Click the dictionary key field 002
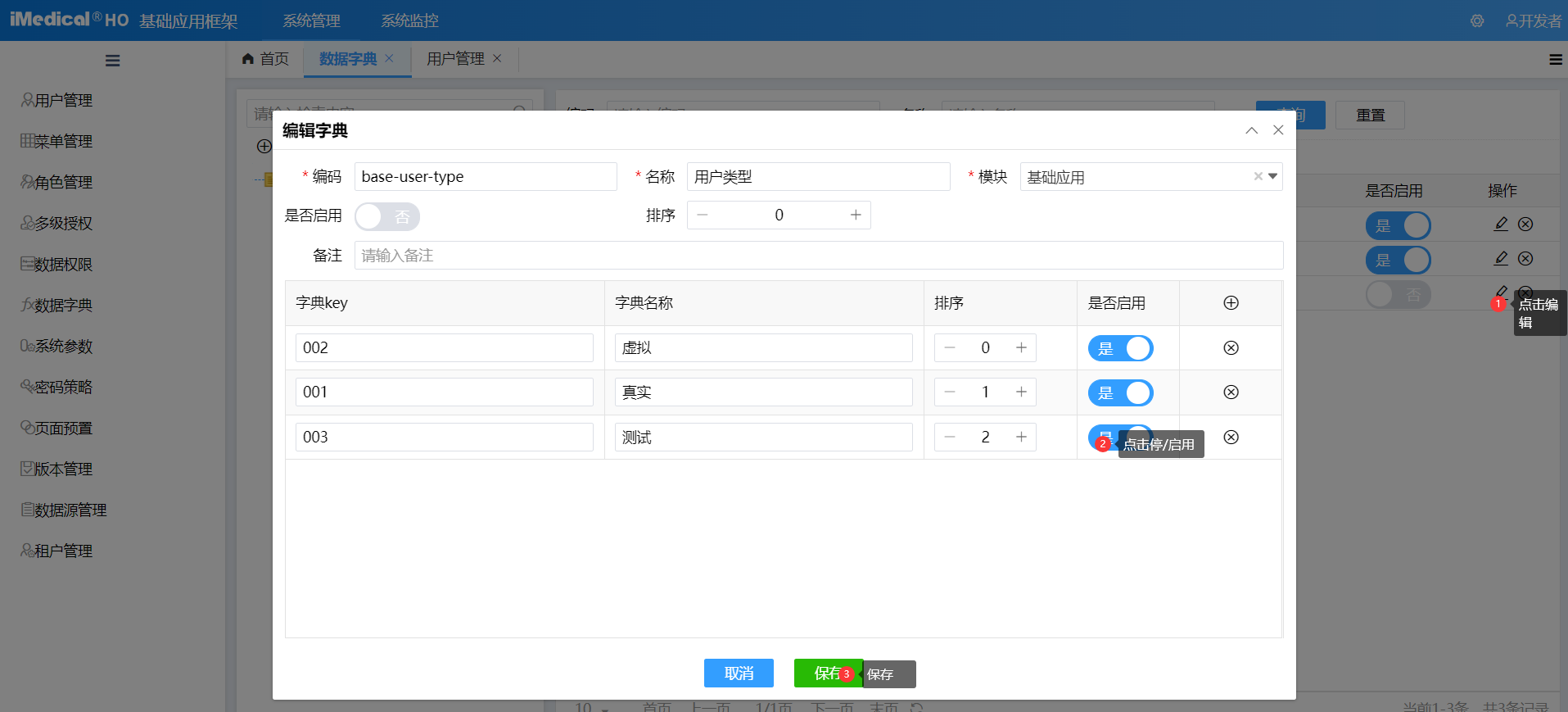 tap(445, 347)
